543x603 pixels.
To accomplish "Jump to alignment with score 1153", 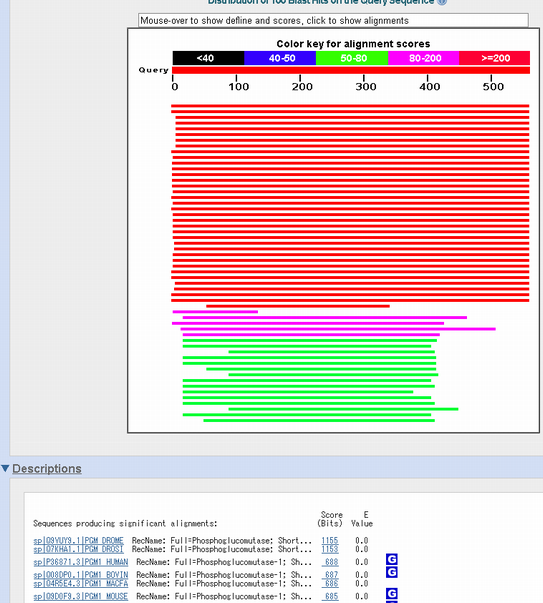I will pyautogui.click(x=330, y=549).
